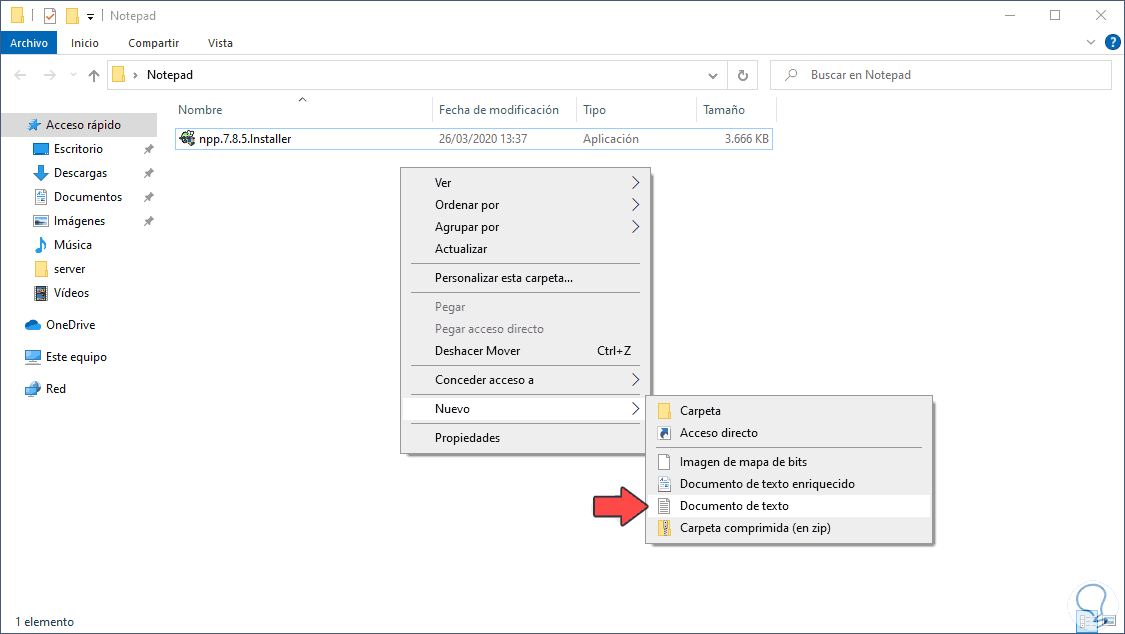Viewport: 1125px width, 634px height.
Task: Expand the ribbon using the chevron
Action: [1091, 43]
